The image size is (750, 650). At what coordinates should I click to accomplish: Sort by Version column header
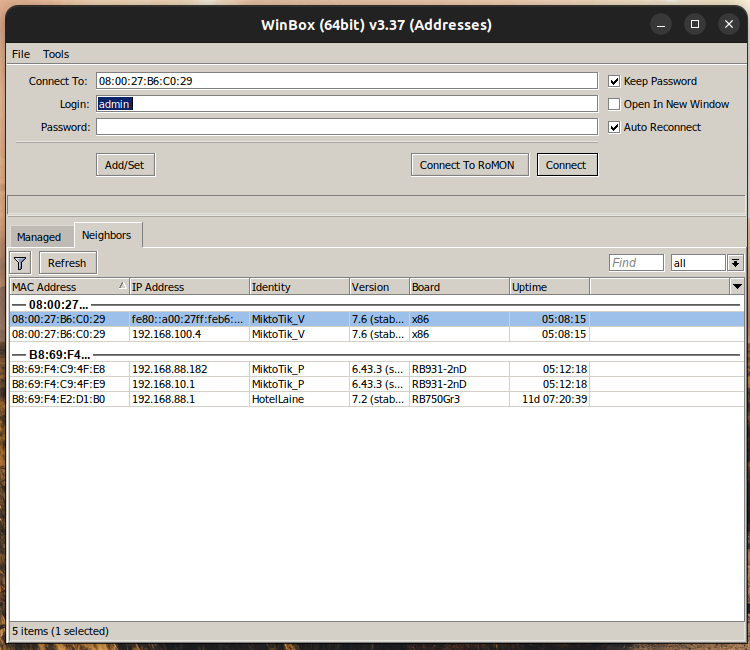[380, 287]
